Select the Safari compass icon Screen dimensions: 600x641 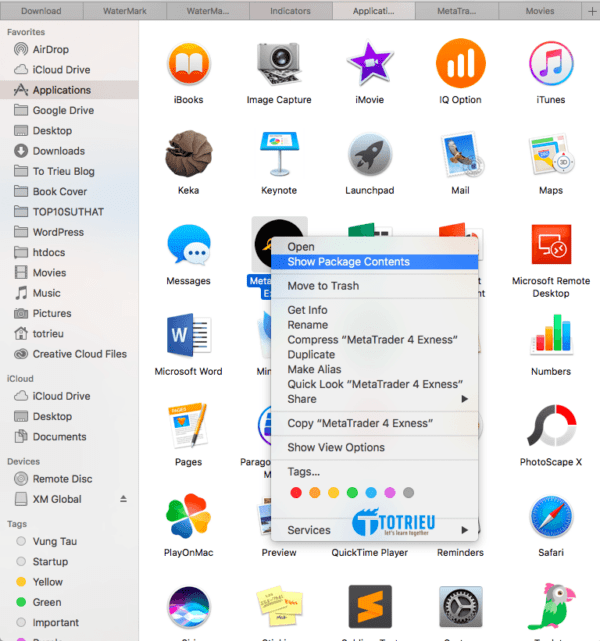(551, 516)
